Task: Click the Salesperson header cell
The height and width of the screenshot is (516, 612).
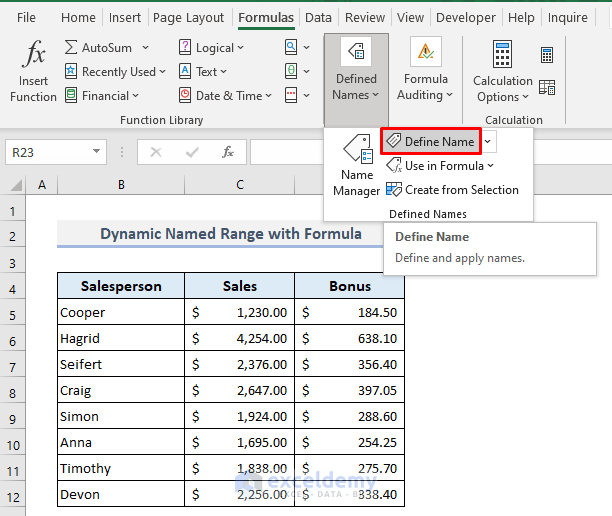Action: [121, 286]
